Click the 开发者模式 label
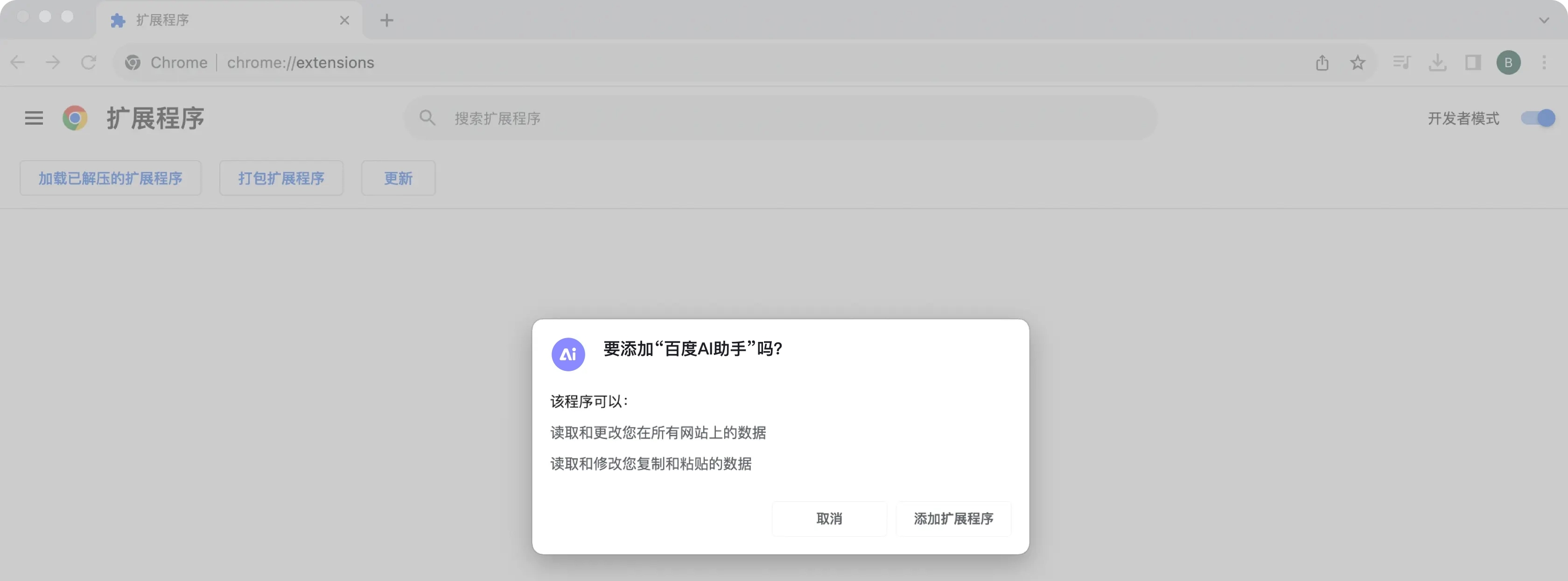This screenshot has height=581, width=1568. (x=1463, y=118)
